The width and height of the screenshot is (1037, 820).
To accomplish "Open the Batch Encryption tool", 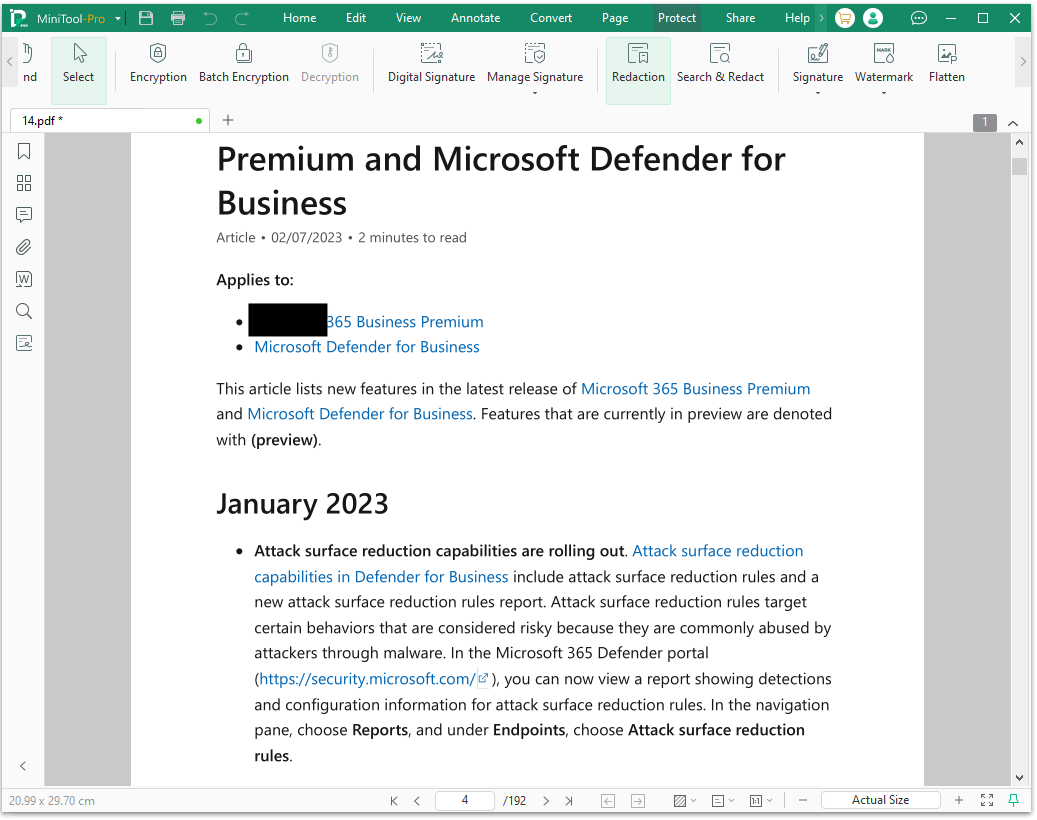I will [x=244, y=64].
